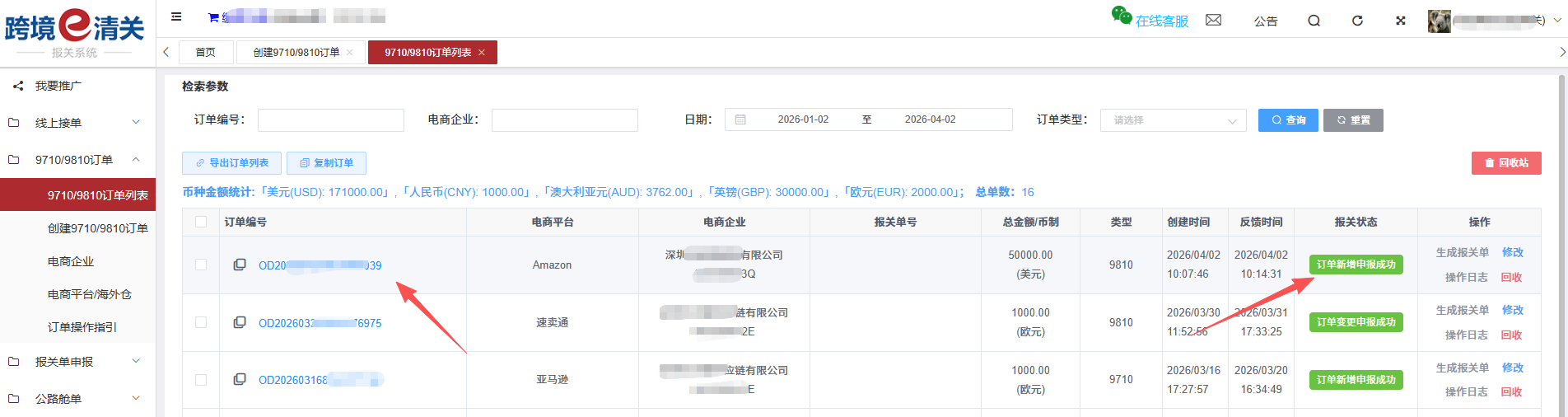Tick the 速卖通 order row checkbox
The image size is (1568, 417).
pyautogui.click(x=201, y=322)
